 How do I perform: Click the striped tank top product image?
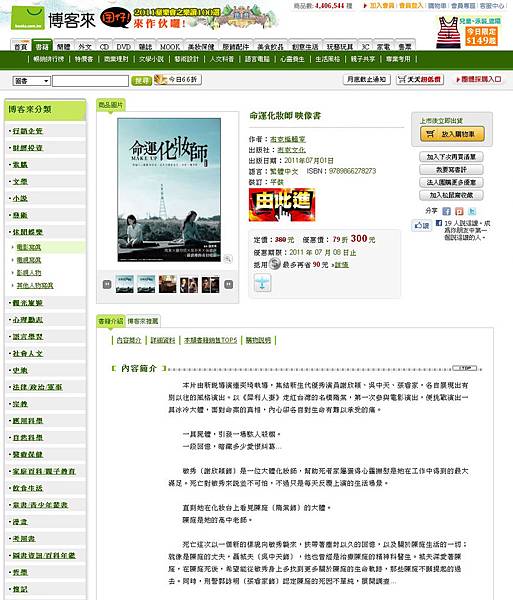point(448,32)
